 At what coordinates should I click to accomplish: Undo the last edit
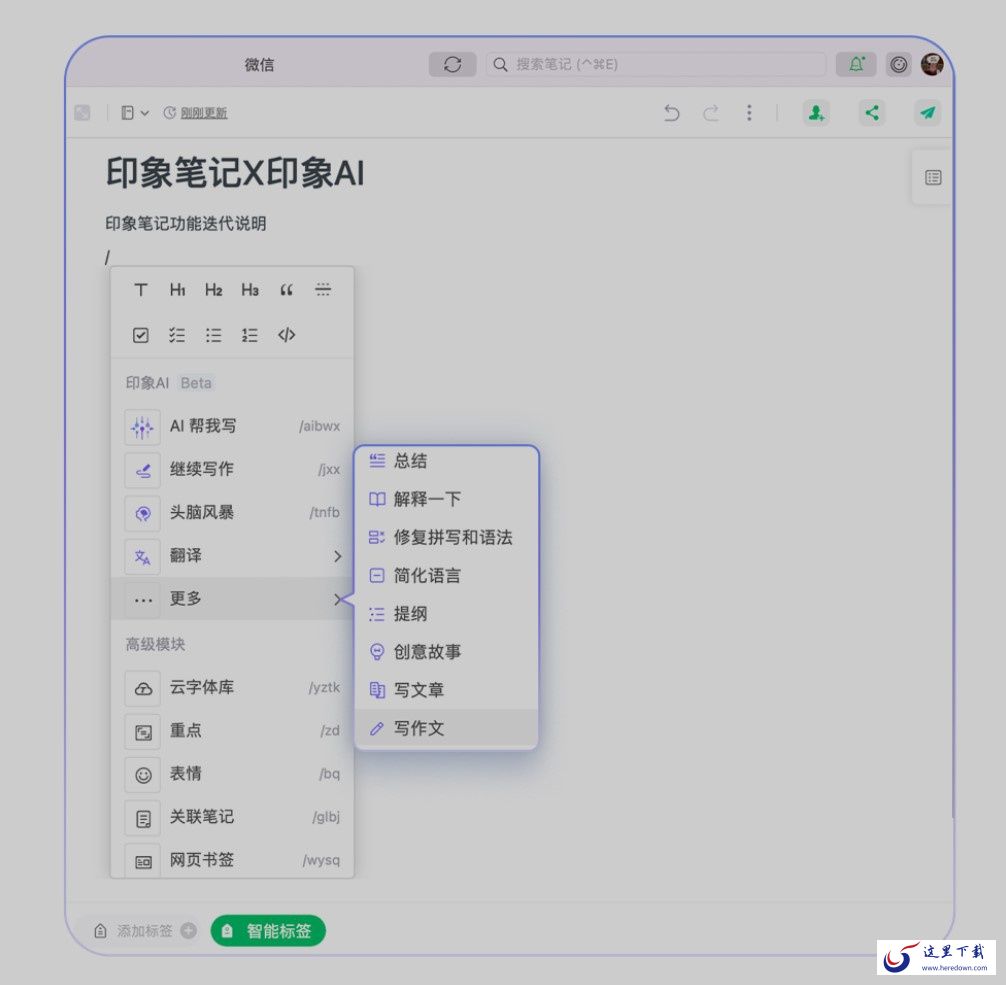pyautogui.click(x=671, y=113)
